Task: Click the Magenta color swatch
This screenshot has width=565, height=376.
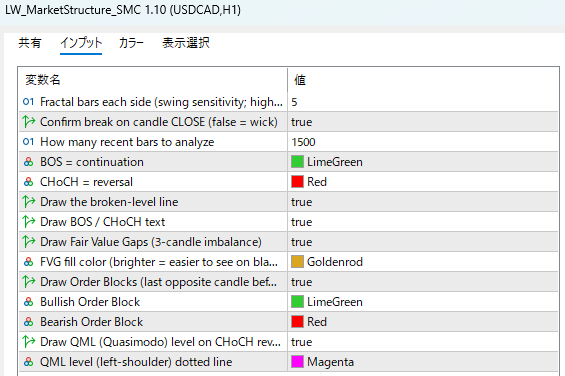Action: pyautogui.click(x=297, y=362)
